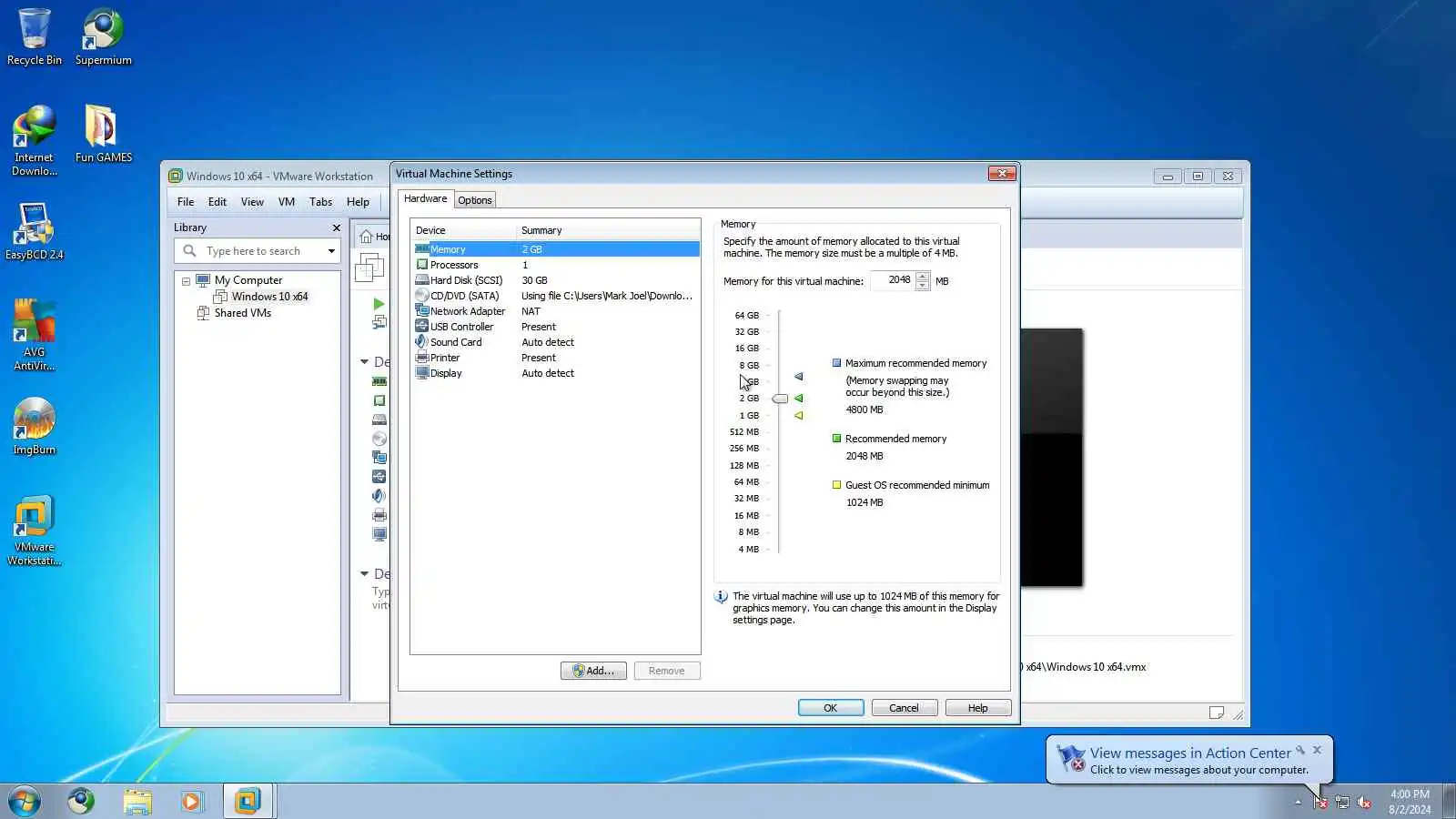The height and width of the screenshot is (819, 1456).
Task: Open the taskbar clock and date
Action: (1410, 802)
